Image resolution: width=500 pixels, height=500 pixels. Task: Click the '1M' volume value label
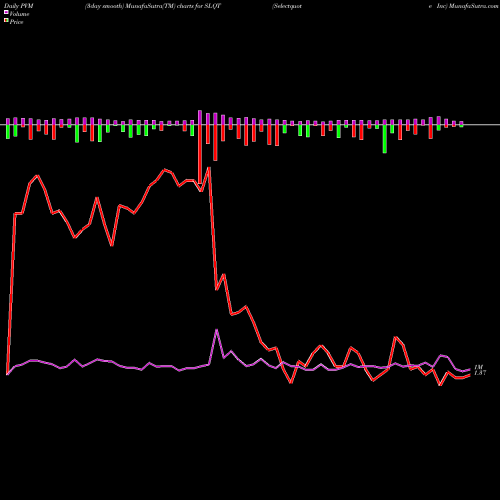pos(479,367)
